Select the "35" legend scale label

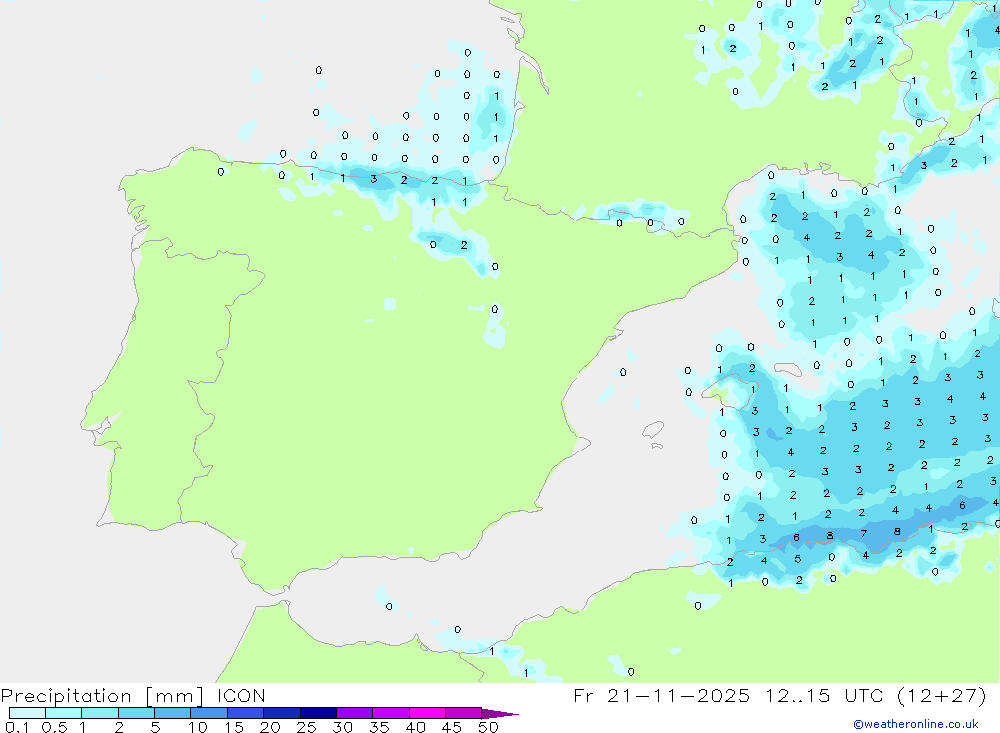coord(379,727)
